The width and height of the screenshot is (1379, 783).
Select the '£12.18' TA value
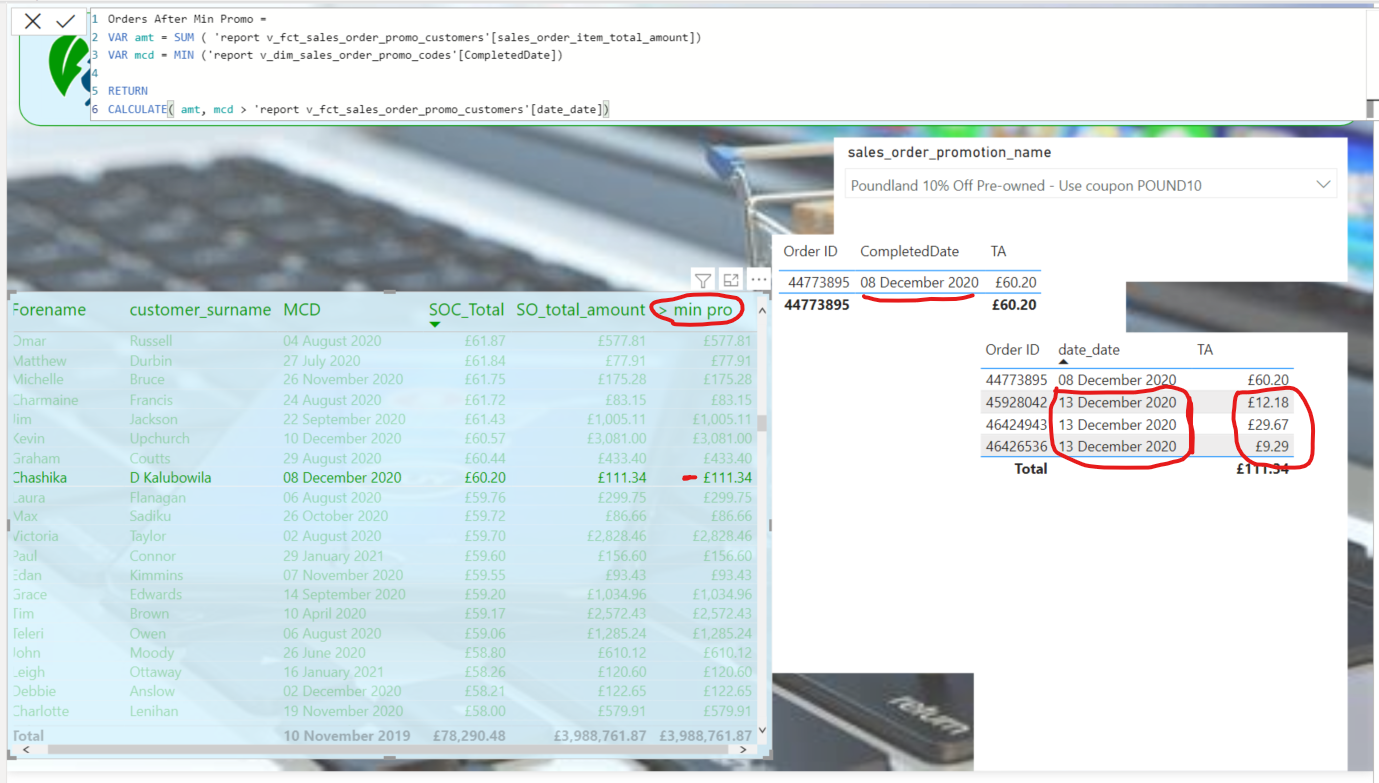(1269, 402)
